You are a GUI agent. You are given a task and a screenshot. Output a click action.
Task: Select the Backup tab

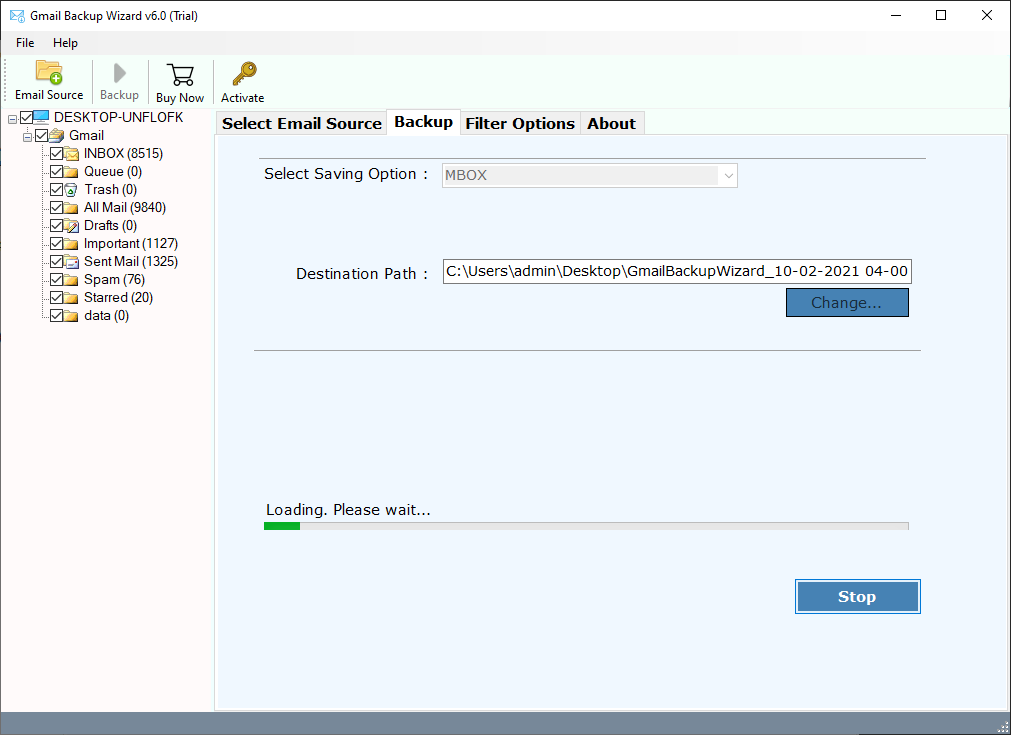click(x=424, y=122)
